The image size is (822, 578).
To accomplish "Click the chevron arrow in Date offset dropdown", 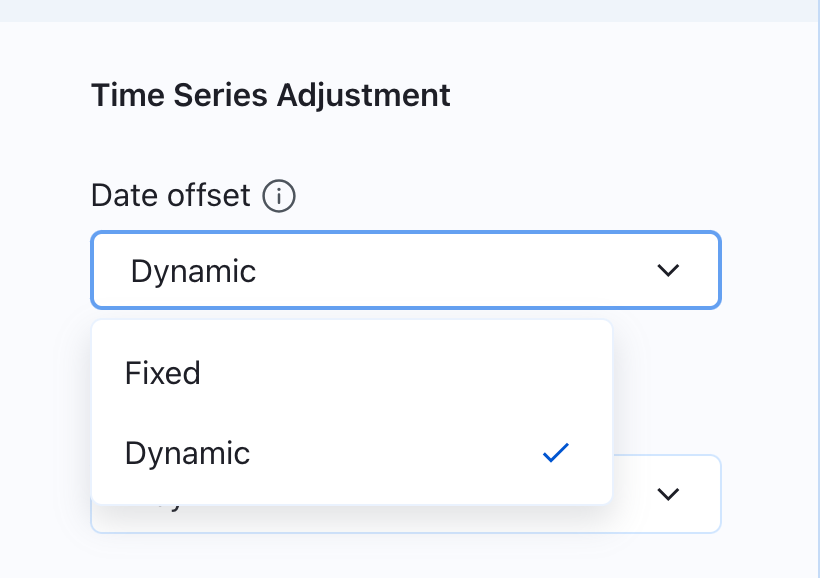I will pos(668,270).
